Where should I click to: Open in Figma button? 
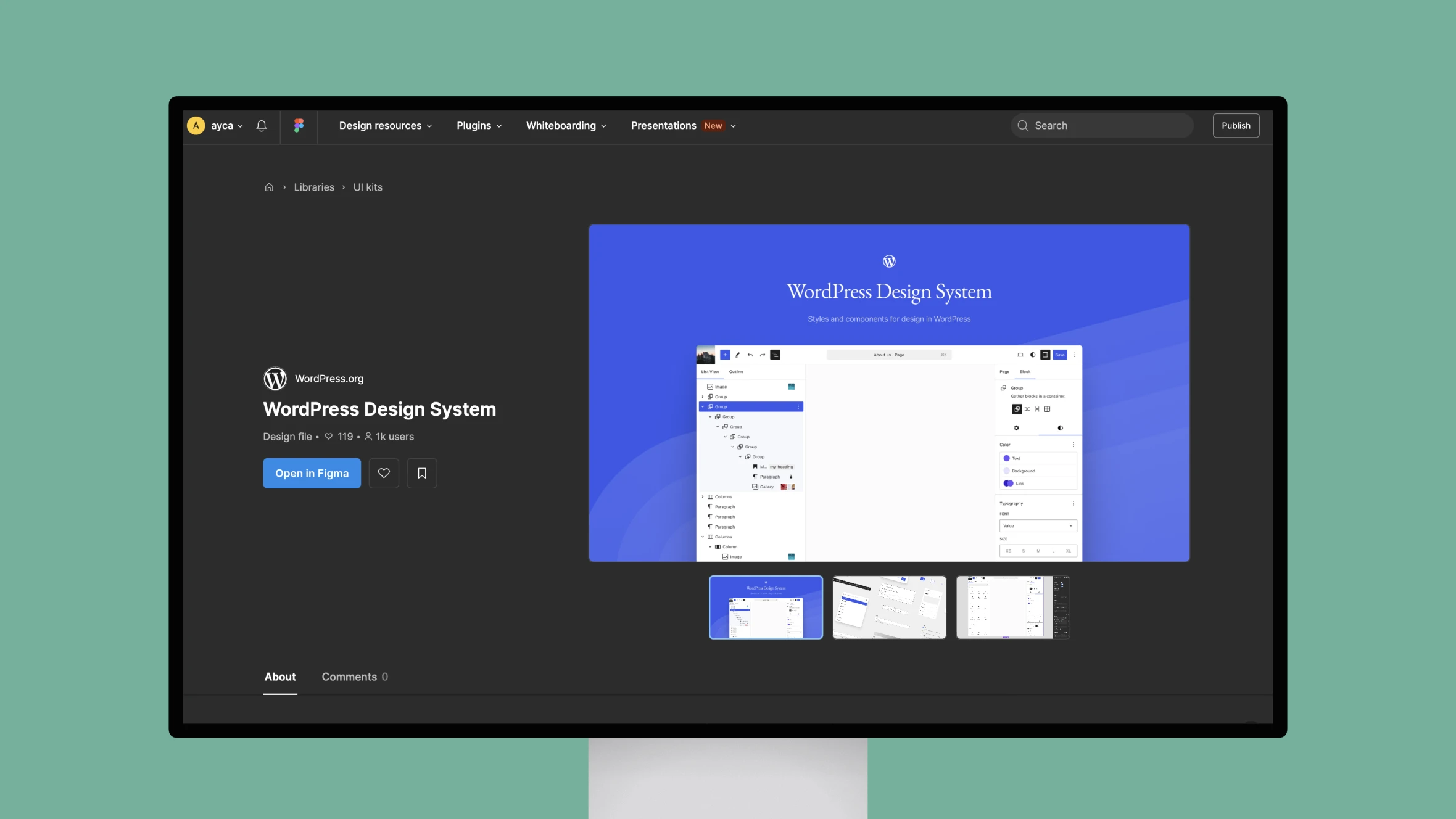311,473
